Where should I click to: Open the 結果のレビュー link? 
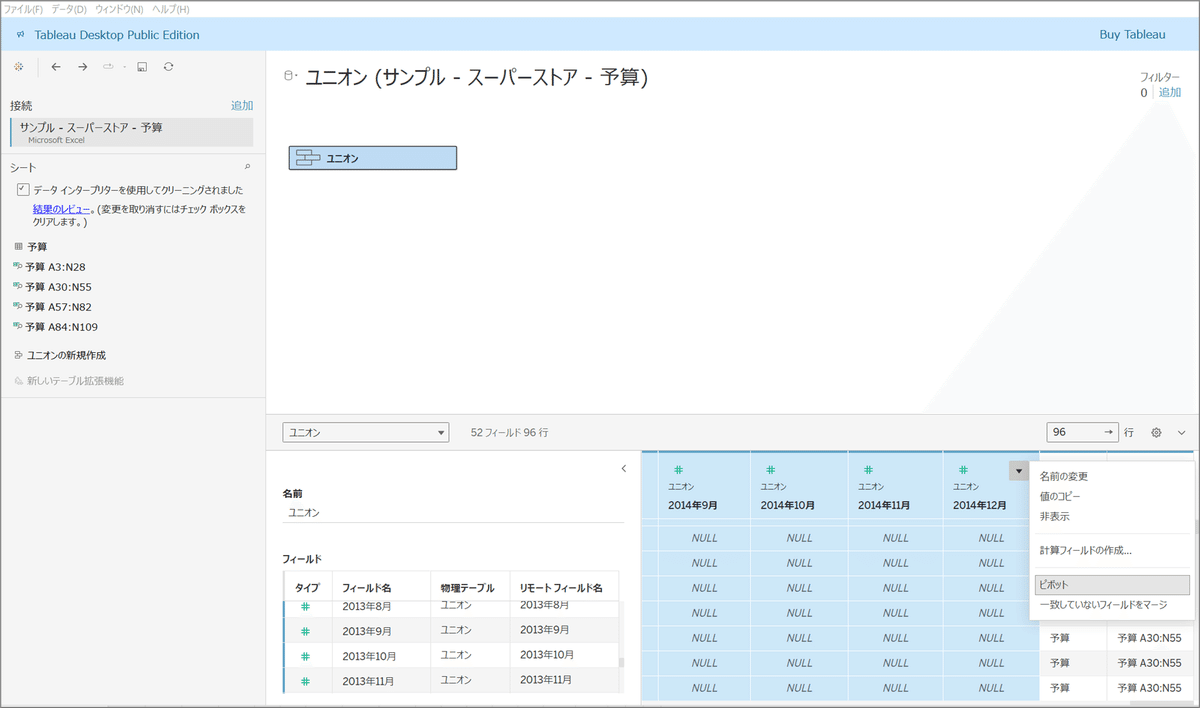(x=62, y=209)
